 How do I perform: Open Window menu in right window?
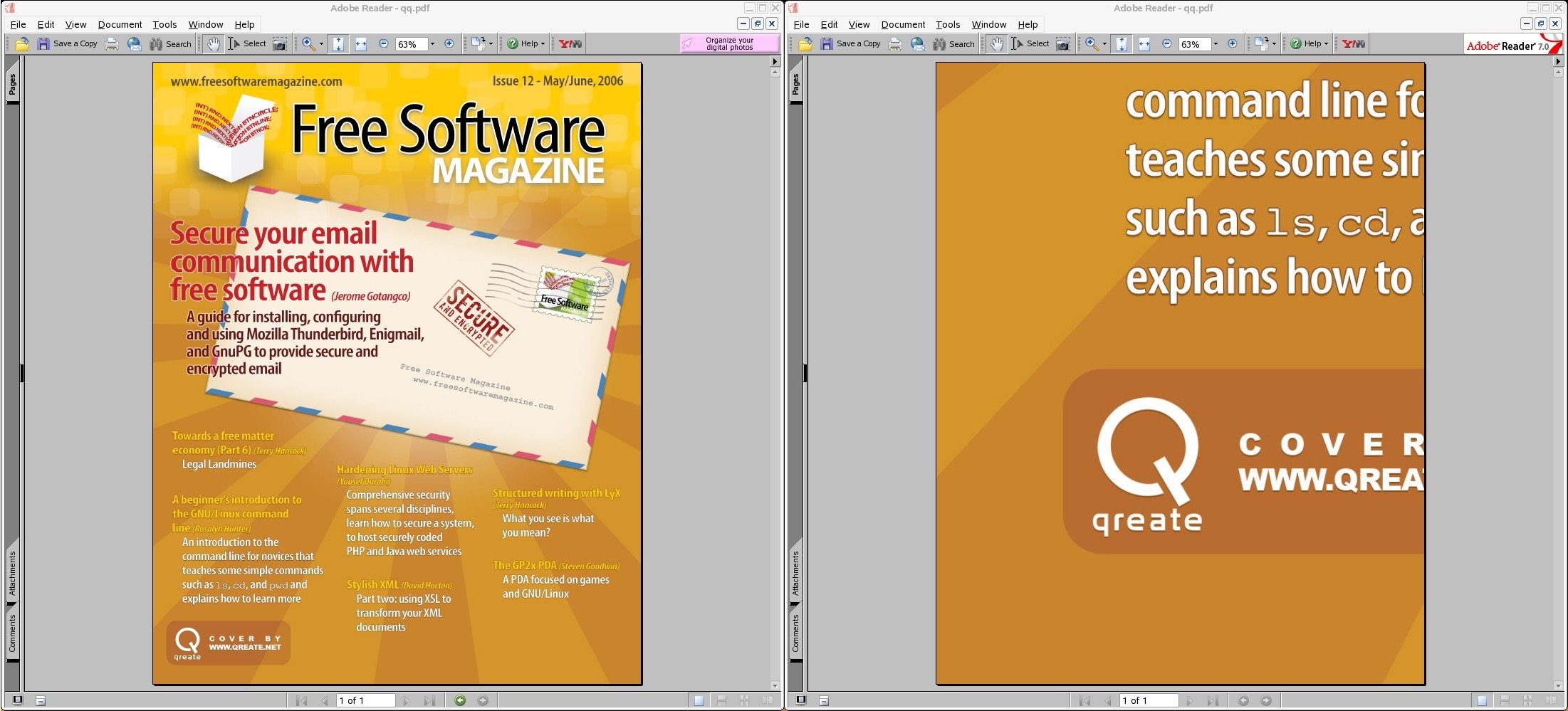(989, 24)
